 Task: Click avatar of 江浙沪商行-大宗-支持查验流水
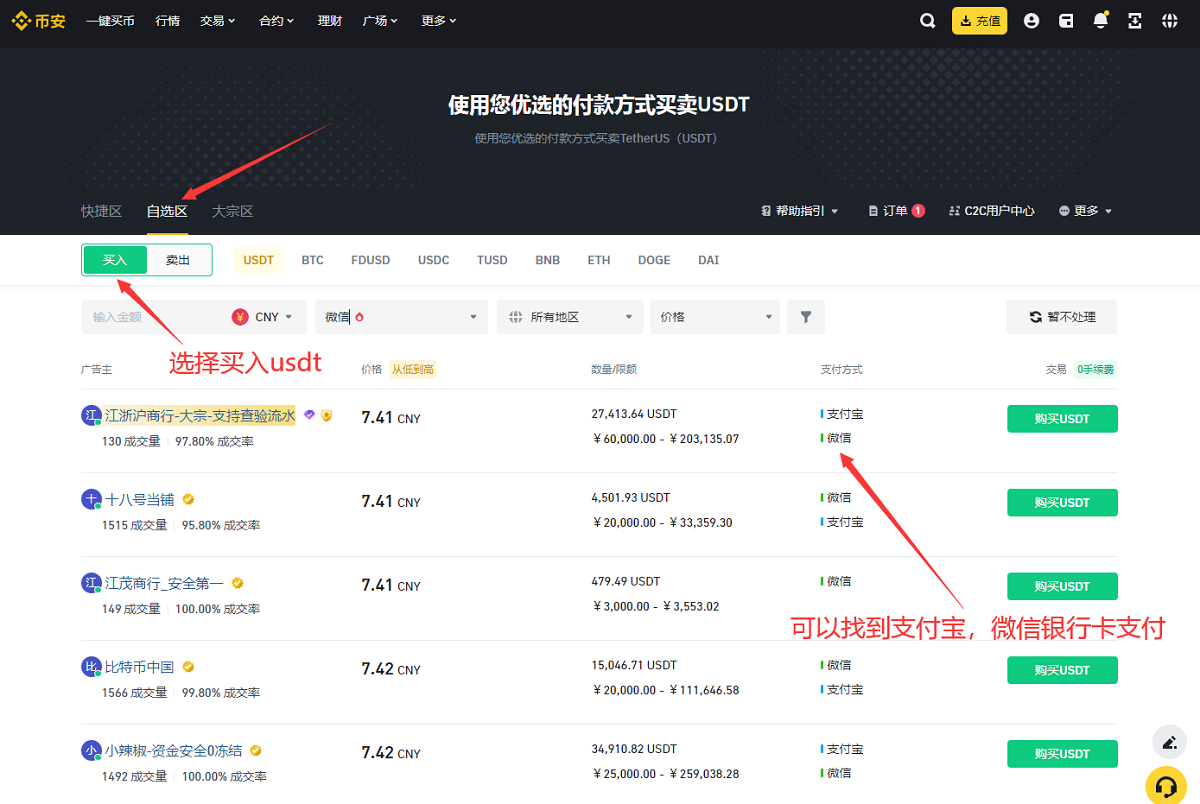coord(91,416)
